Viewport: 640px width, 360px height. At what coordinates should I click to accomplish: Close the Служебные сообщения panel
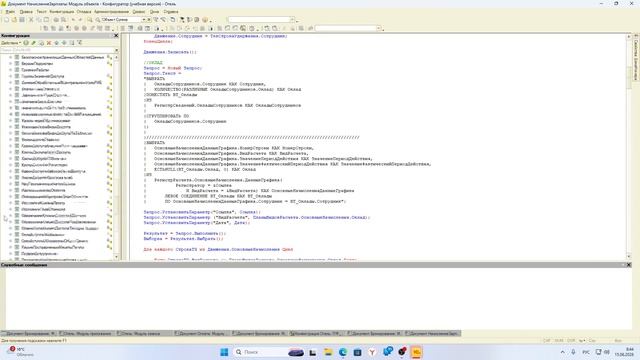pyautogui.click(x=629, y=265)
